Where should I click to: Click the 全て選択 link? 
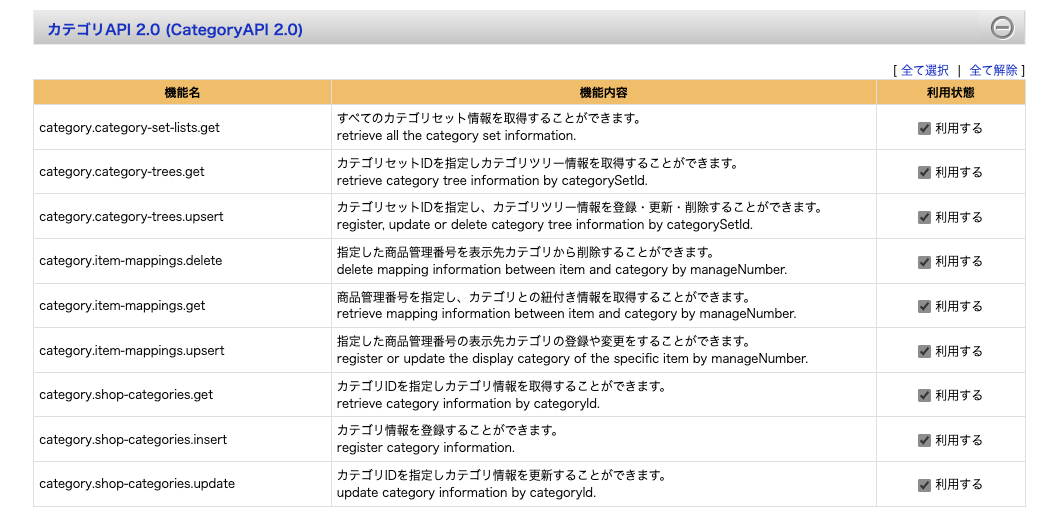tap(925, 70)
